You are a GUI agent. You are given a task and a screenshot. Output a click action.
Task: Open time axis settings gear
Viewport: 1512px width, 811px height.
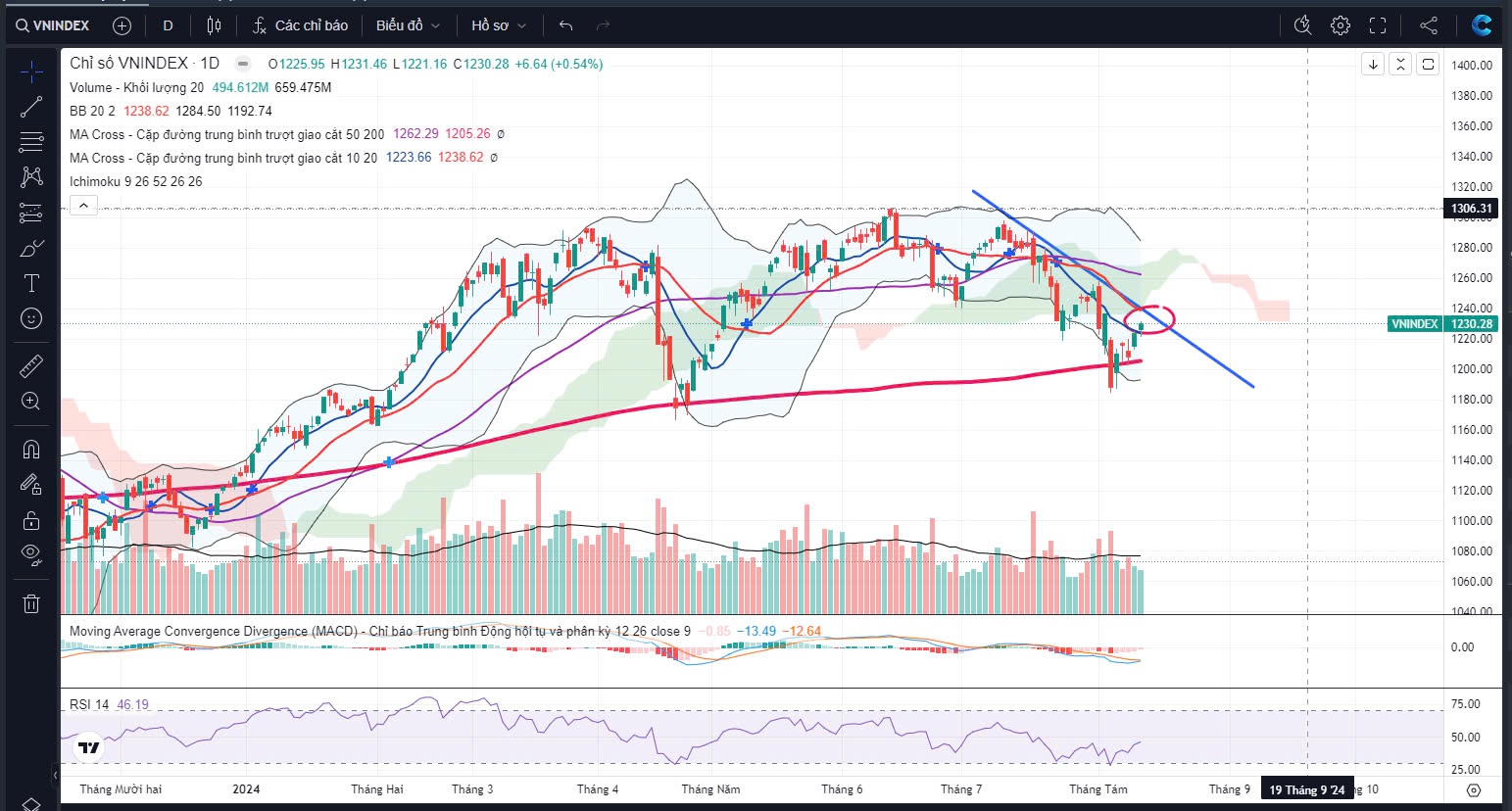point(1474,789)
